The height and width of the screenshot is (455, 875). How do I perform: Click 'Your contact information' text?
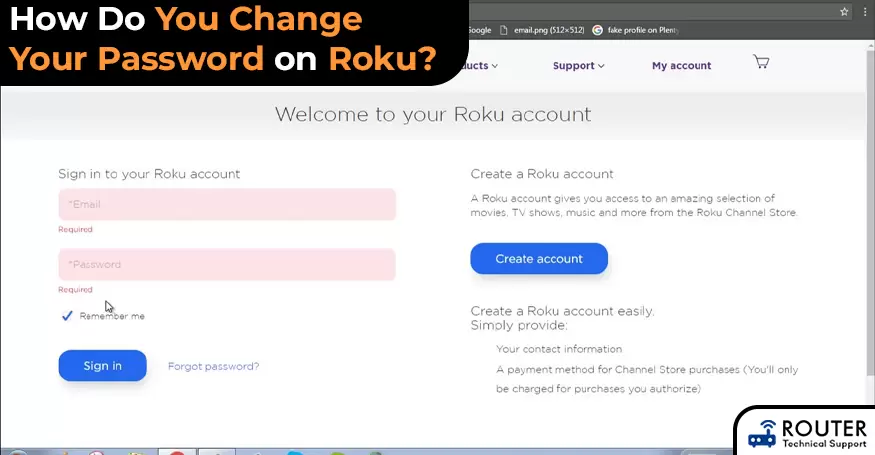click(x=559, y=349)
